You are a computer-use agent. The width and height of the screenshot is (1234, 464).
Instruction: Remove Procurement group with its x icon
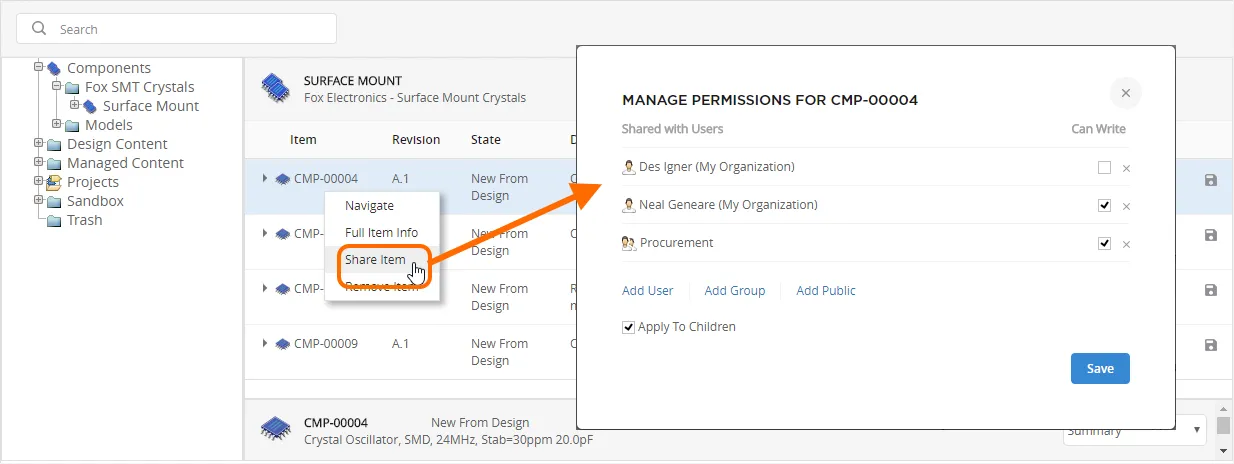click(x=1126, y=244)
